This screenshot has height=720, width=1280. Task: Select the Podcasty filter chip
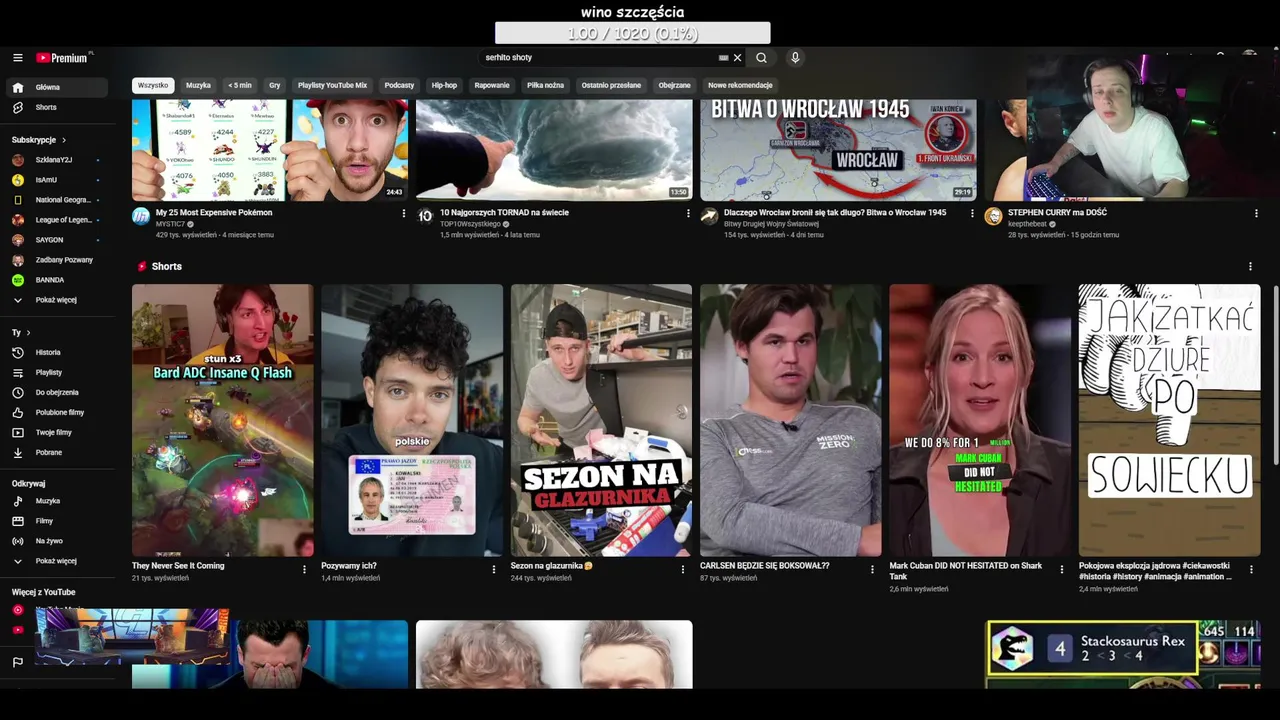[x=399, y=85]
